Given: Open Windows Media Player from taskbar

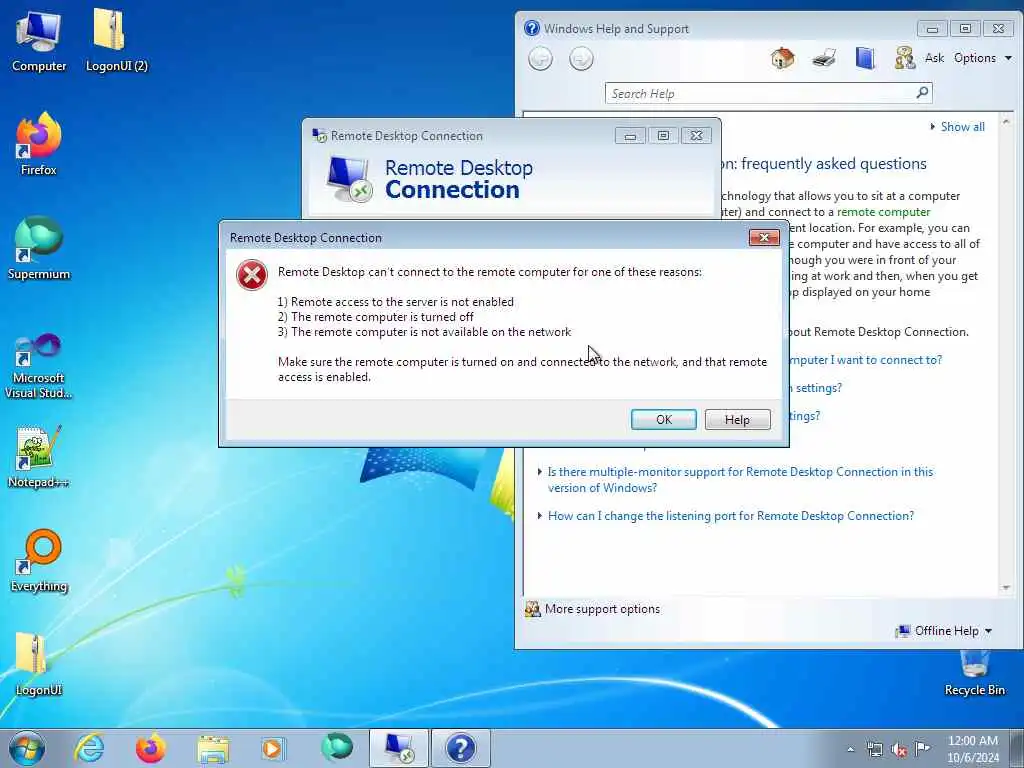Looking at the screenshot, I should pyautogui.click(x=273, y=748).
